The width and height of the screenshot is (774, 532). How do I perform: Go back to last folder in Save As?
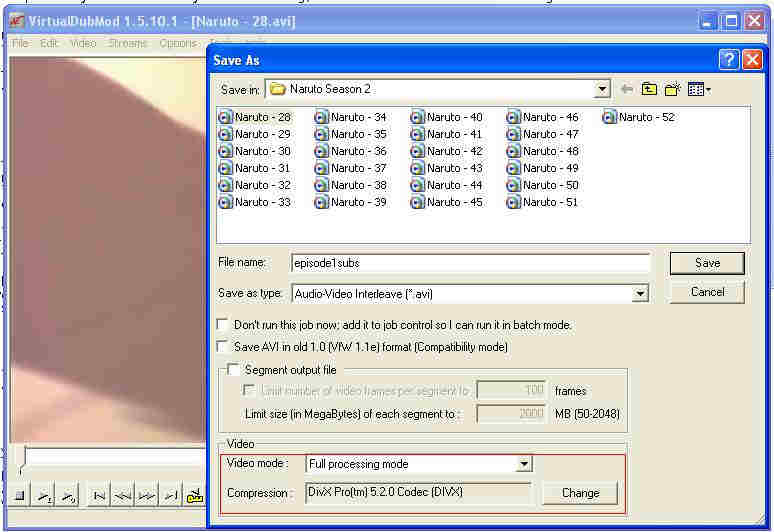626,89
